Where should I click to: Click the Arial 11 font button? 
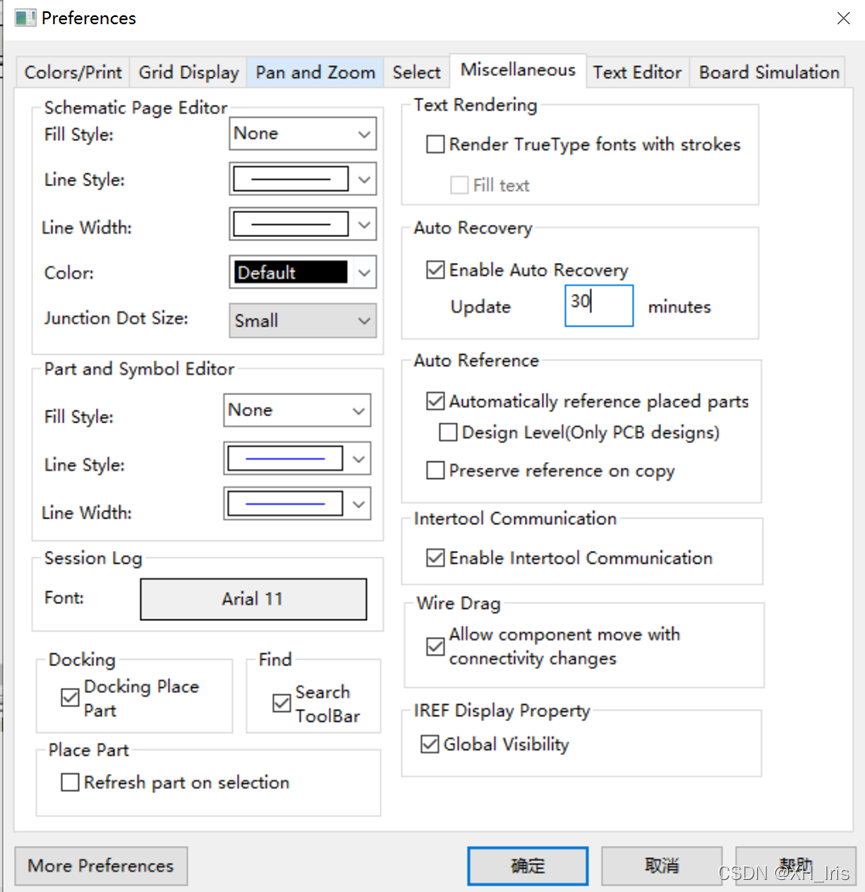point(253,599)
